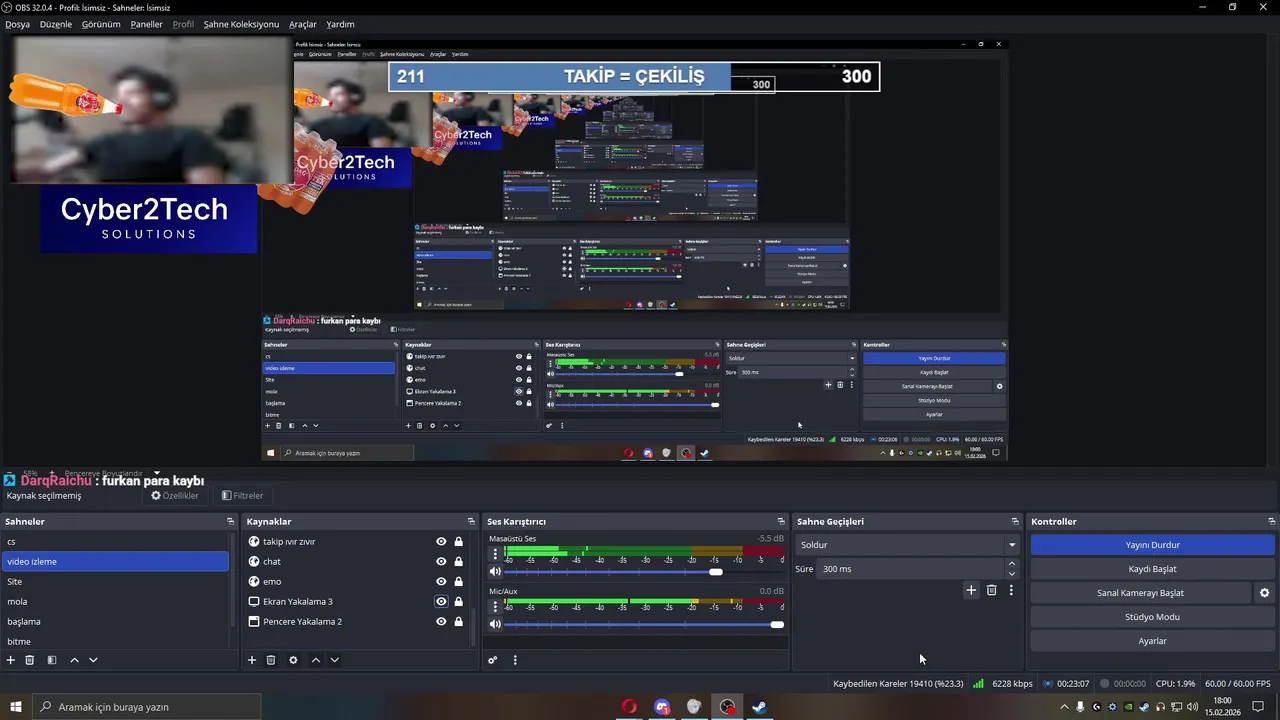Add a new scene with the plus icon
The height and width of the screenshot is (720, 1280).
tap(11, 660)
